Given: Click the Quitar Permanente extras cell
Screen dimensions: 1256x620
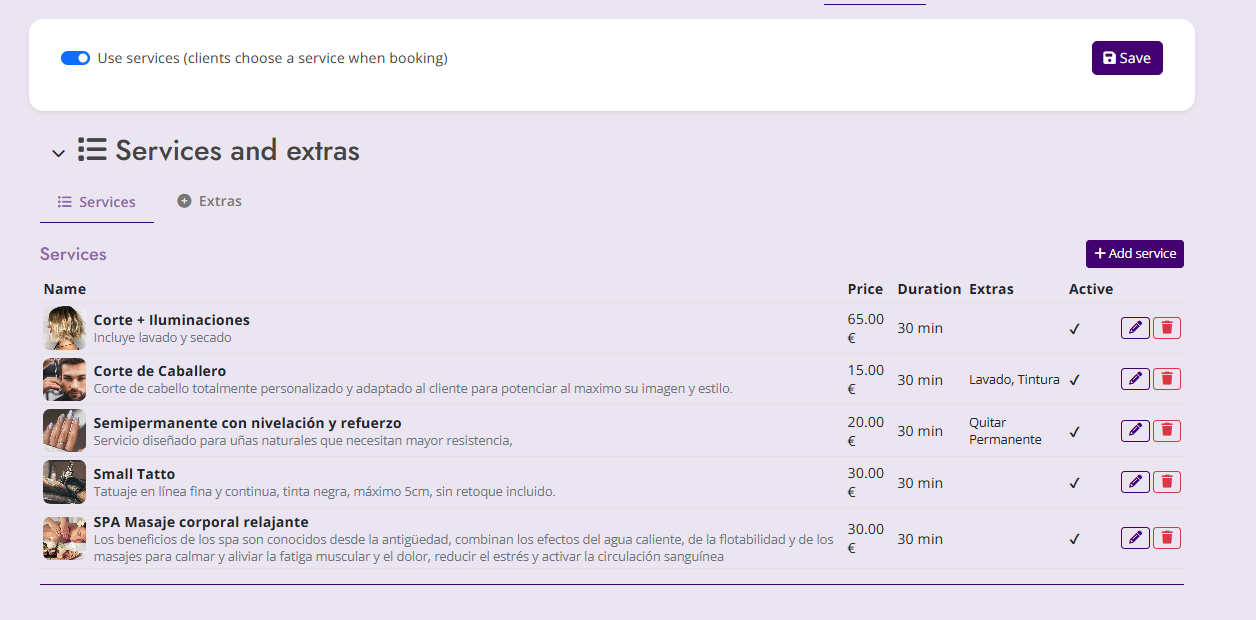Looking at the screenshot, I should click(x=1005, y=431).
